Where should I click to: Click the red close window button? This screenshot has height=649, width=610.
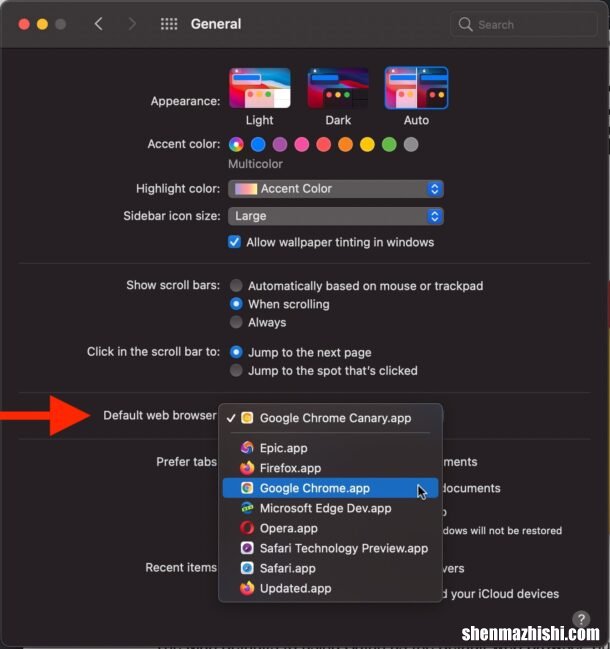[24, 24]
